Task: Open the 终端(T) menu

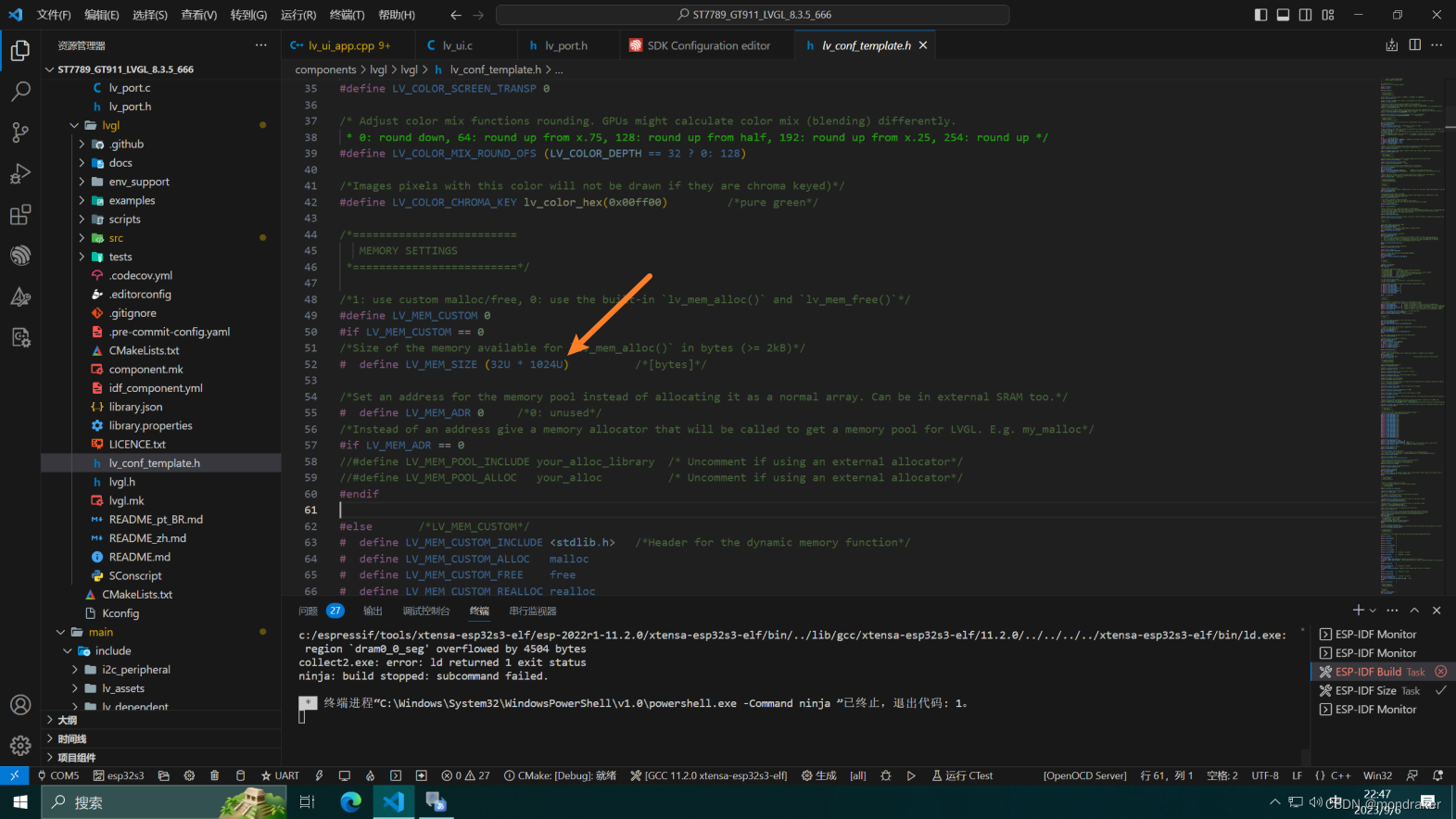Action: pos(347,15)
